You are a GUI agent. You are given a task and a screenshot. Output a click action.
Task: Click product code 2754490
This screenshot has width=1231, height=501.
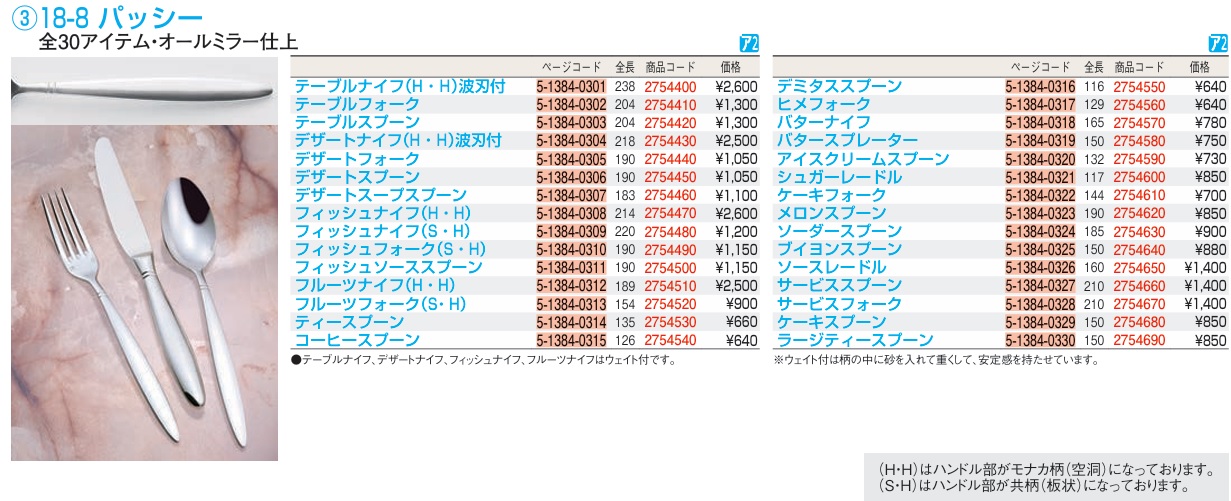click(670, 249)
